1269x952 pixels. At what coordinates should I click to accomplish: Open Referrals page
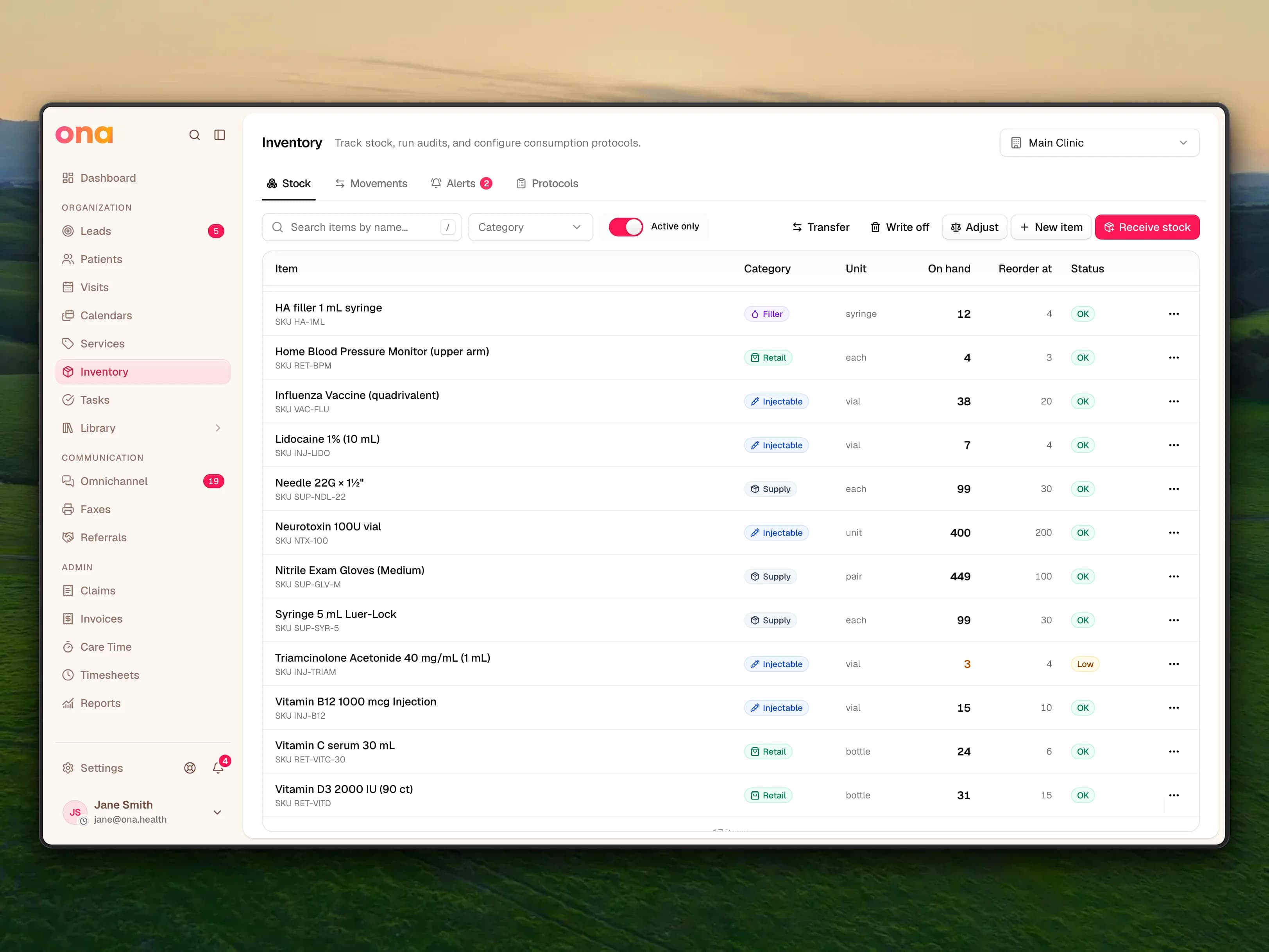coord(143,537)
